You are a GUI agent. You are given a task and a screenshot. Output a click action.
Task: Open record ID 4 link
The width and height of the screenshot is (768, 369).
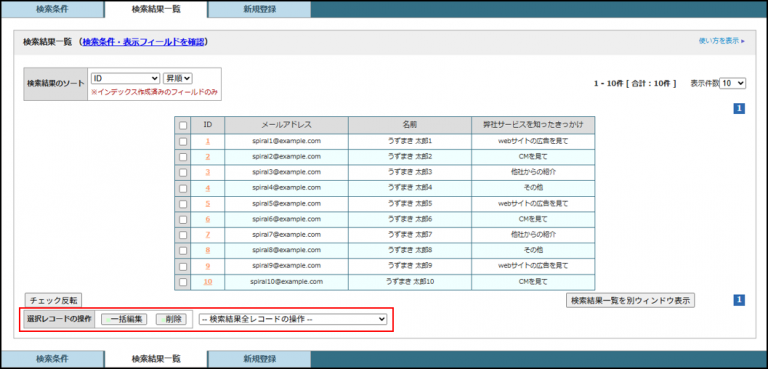point(208,188)
